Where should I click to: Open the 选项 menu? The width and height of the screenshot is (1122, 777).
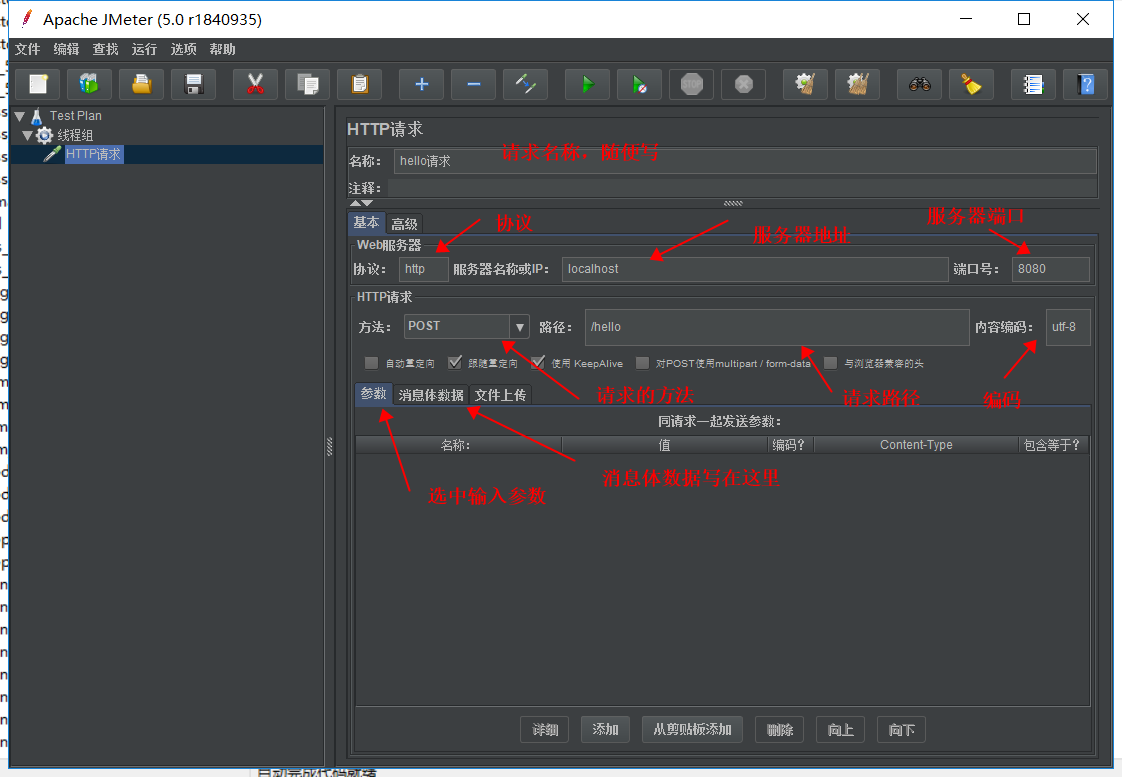click(x=183, y=49)
